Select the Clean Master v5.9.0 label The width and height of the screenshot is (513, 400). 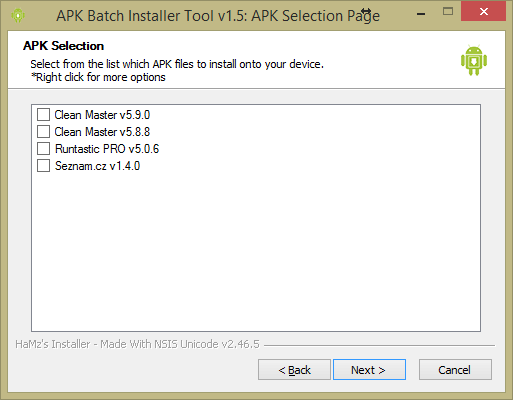(102, 115)
